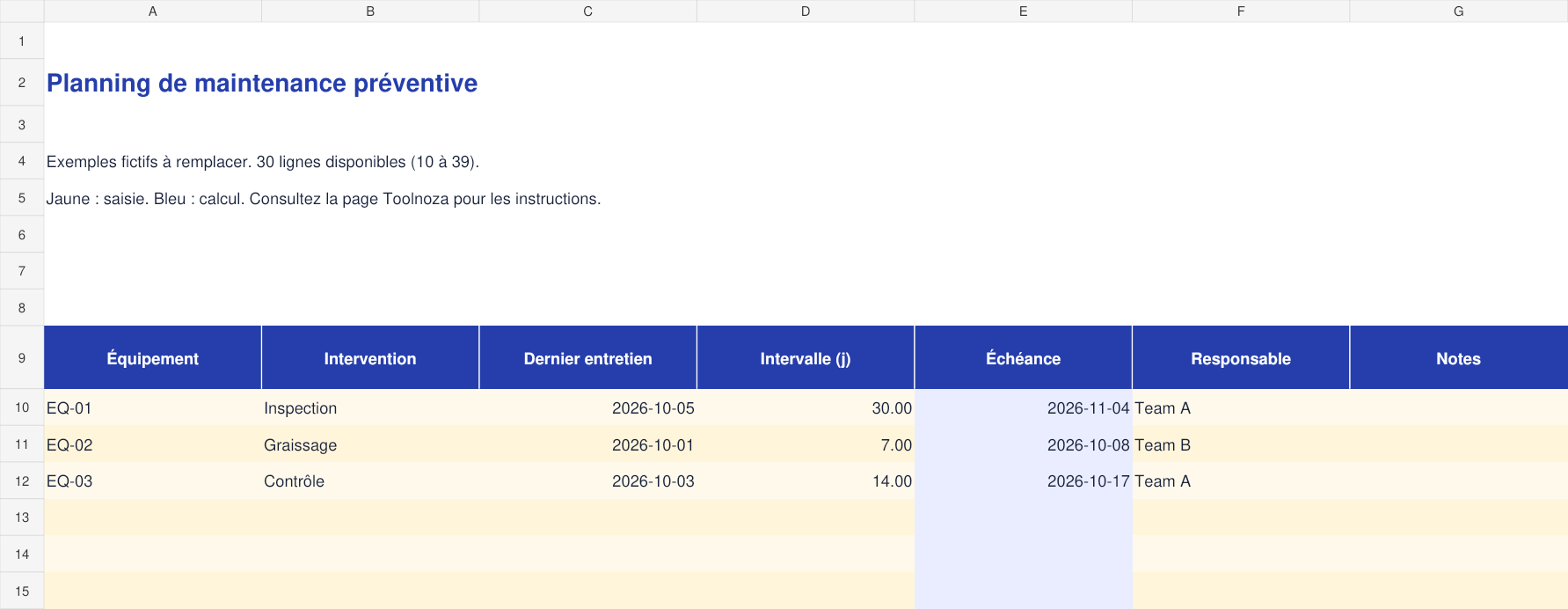Select row 14 header
The height and width of the screenshot is (609, 1568).
(x=22, y=554)
